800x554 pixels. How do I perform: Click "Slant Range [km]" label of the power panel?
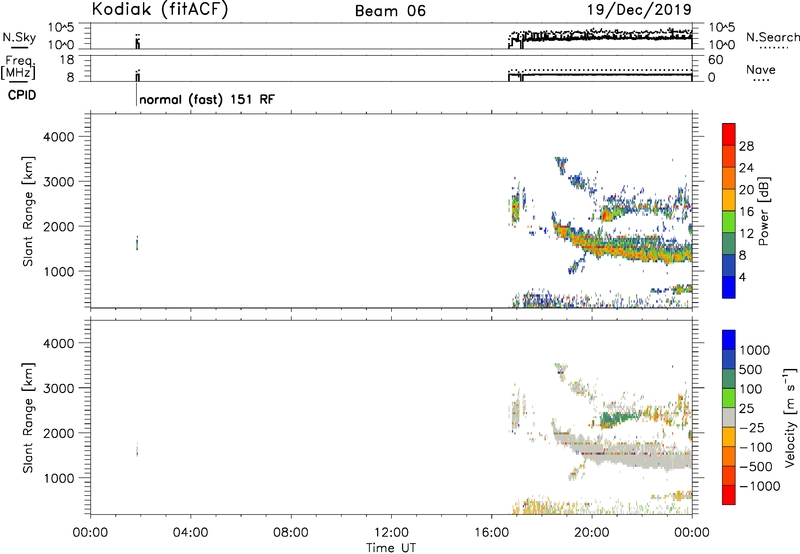coord(28,211)
